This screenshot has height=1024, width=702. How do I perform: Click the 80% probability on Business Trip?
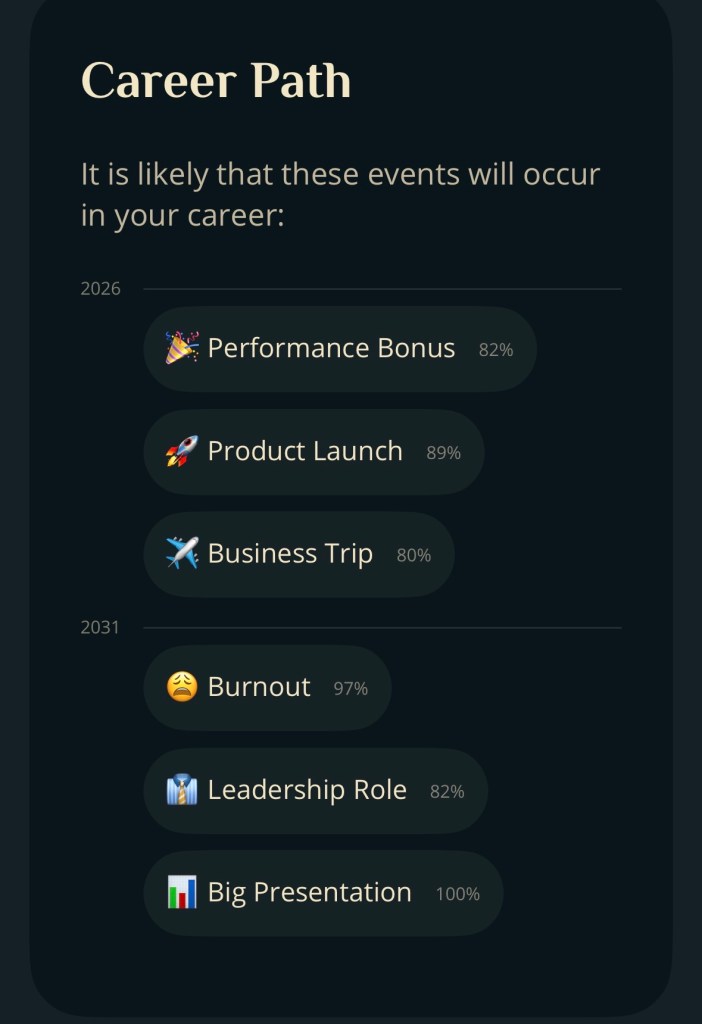413,556
